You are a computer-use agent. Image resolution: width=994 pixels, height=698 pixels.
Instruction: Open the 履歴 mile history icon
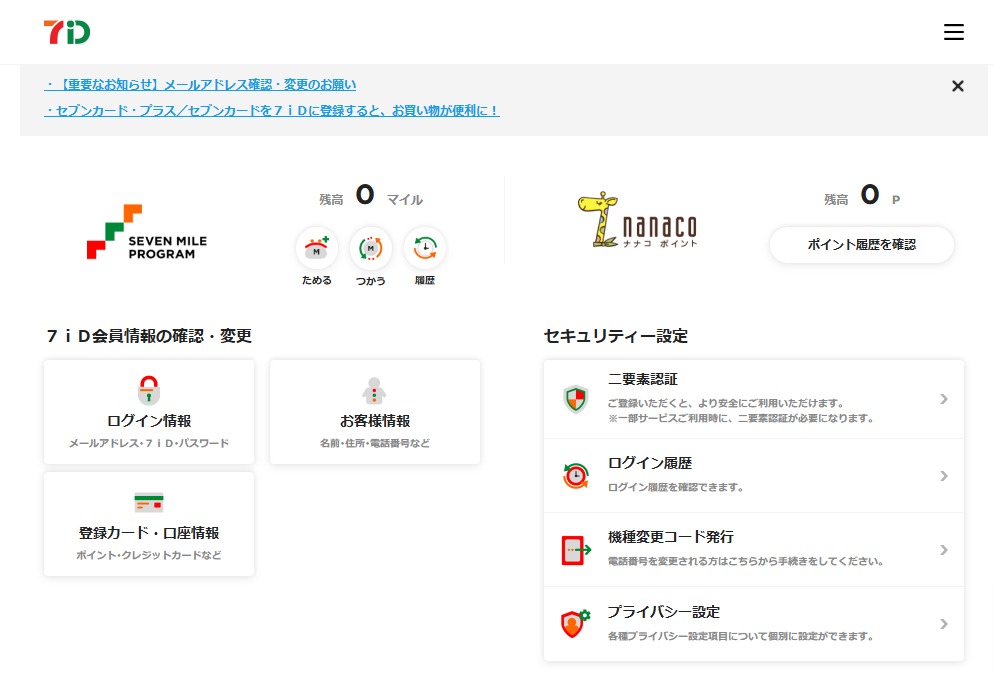point(425,248)
